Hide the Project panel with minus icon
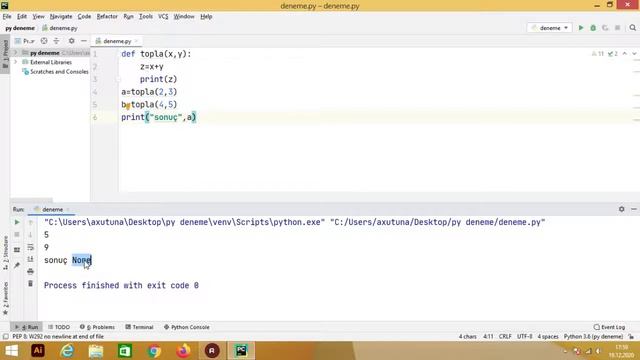Image resolution: width=640 pixels, height=360 pixels. (84, 41)
